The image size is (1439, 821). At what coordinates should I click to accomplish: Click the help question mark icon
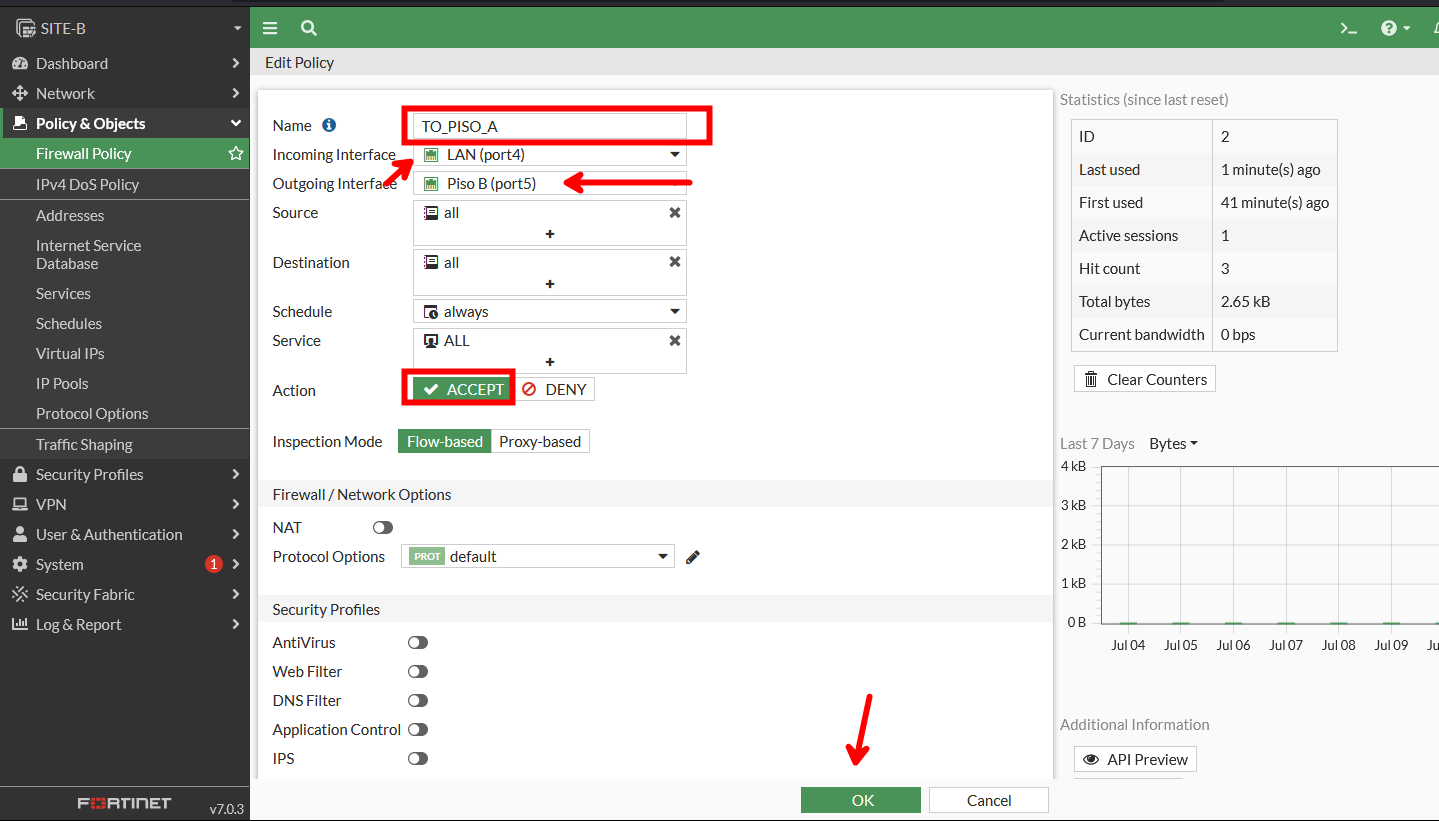(1389, 28)
